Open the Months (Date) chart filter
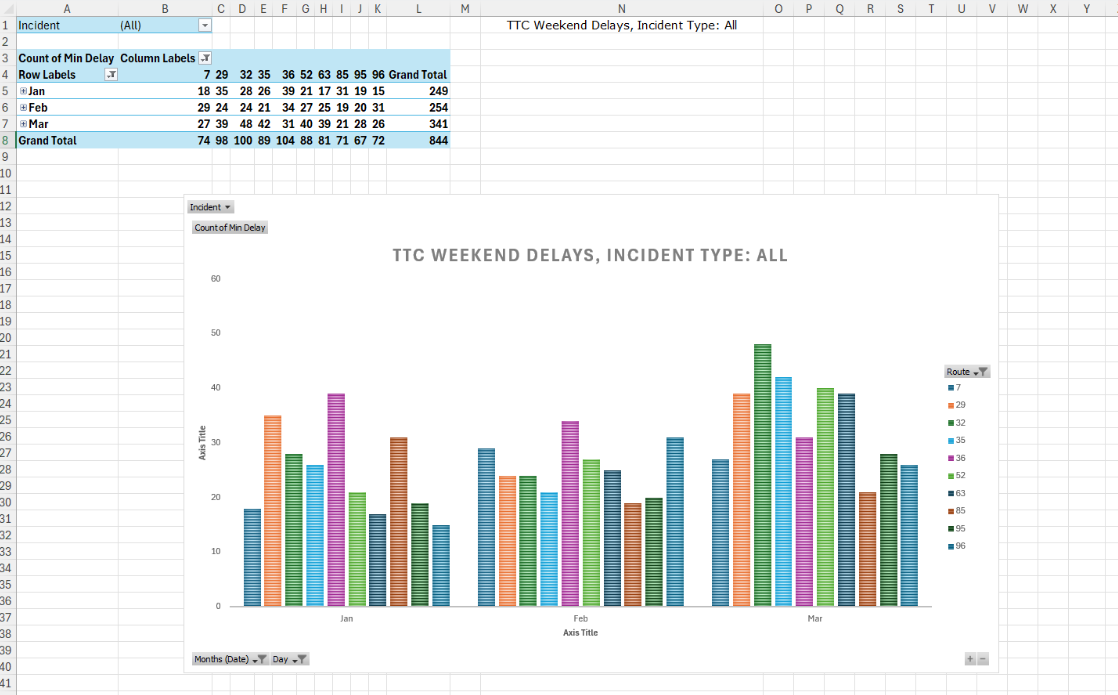Viewport: 1118px width, 695px height. pyautogui.click(x=230, y=659)
